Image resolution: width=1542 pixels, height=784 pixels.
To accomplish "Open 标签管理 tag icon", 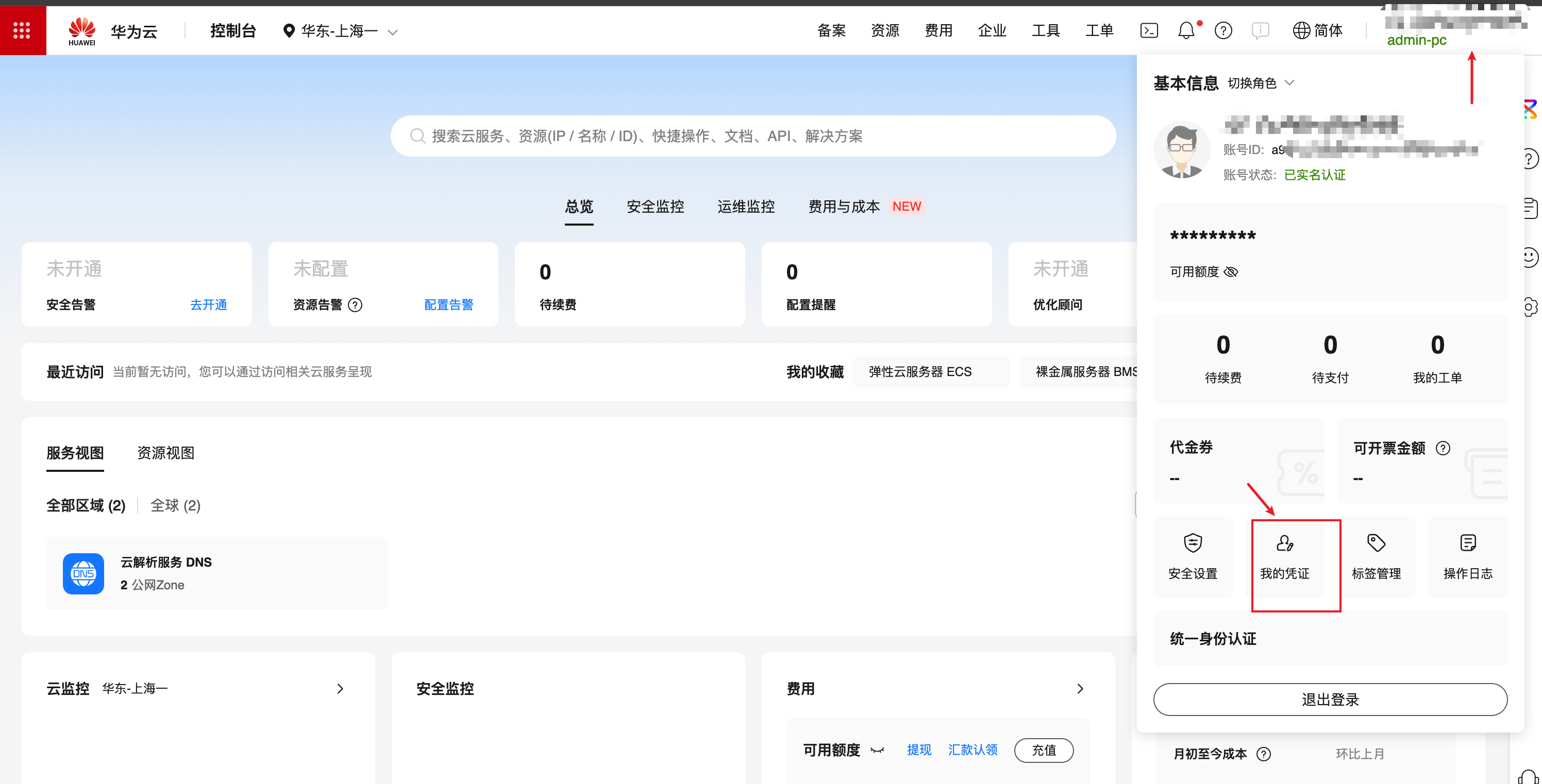I will point(1376,543).
